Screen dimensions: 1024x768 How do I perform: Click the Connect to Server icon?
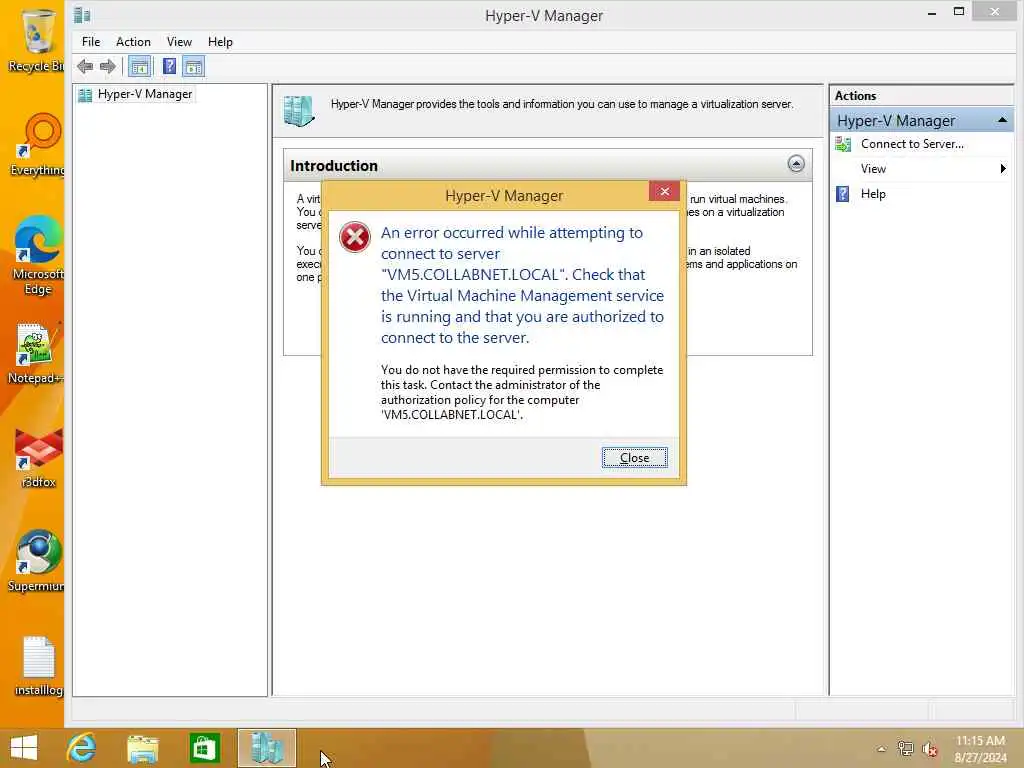coord(843,144)
